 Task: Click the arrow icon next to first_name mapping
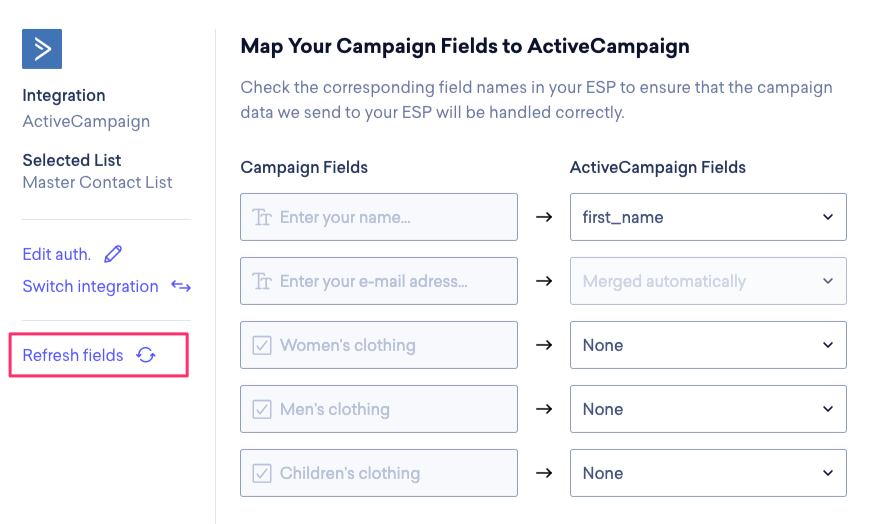coord(544,217)
